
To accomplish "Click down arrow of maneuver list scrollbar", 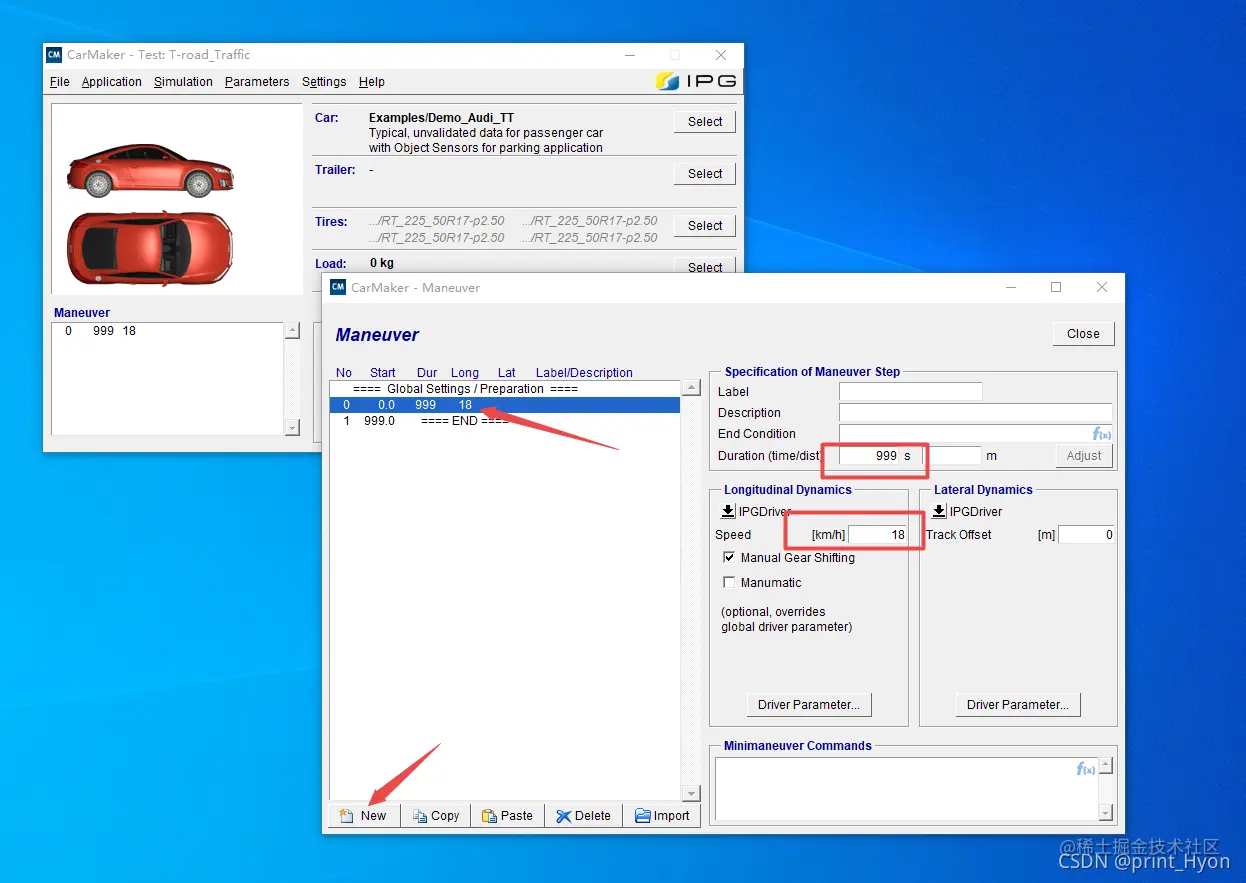I will click(691, 793).
